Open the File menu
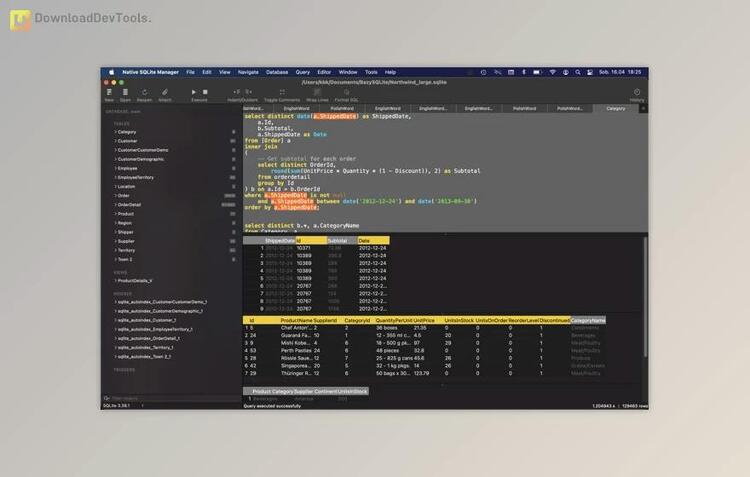Viewport: 750px width, 477px height. (x=190, y=72)
